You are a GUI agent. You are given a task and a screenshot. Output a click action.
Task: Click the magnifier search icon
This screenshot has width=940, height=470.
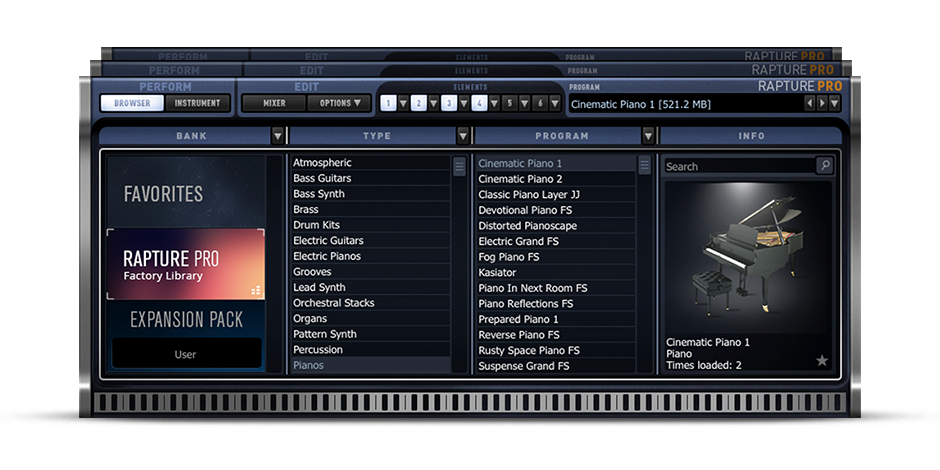(824, 166)
